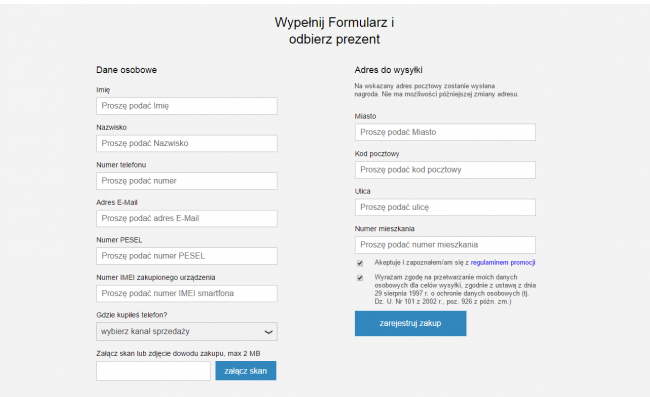Click the Numer mieszkania field
The width and height of the screenshot is (650, 397).
(445, 245)
